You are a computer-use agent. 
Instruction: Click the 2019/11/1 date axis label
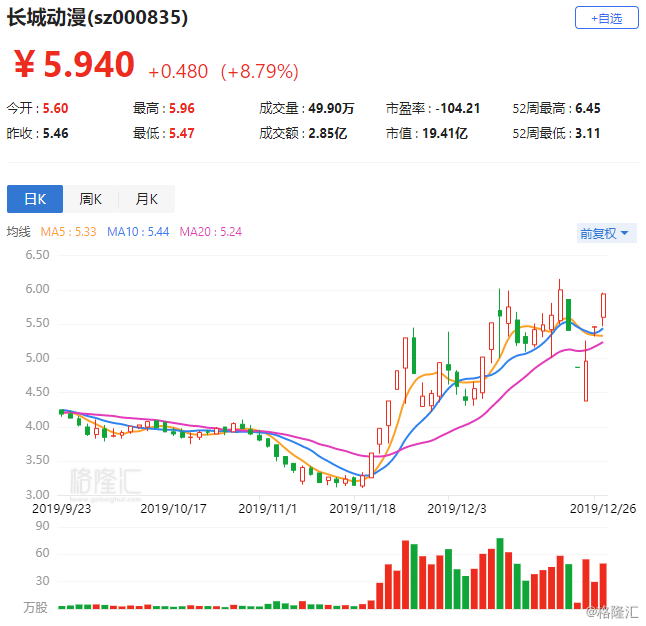[267, 509]
